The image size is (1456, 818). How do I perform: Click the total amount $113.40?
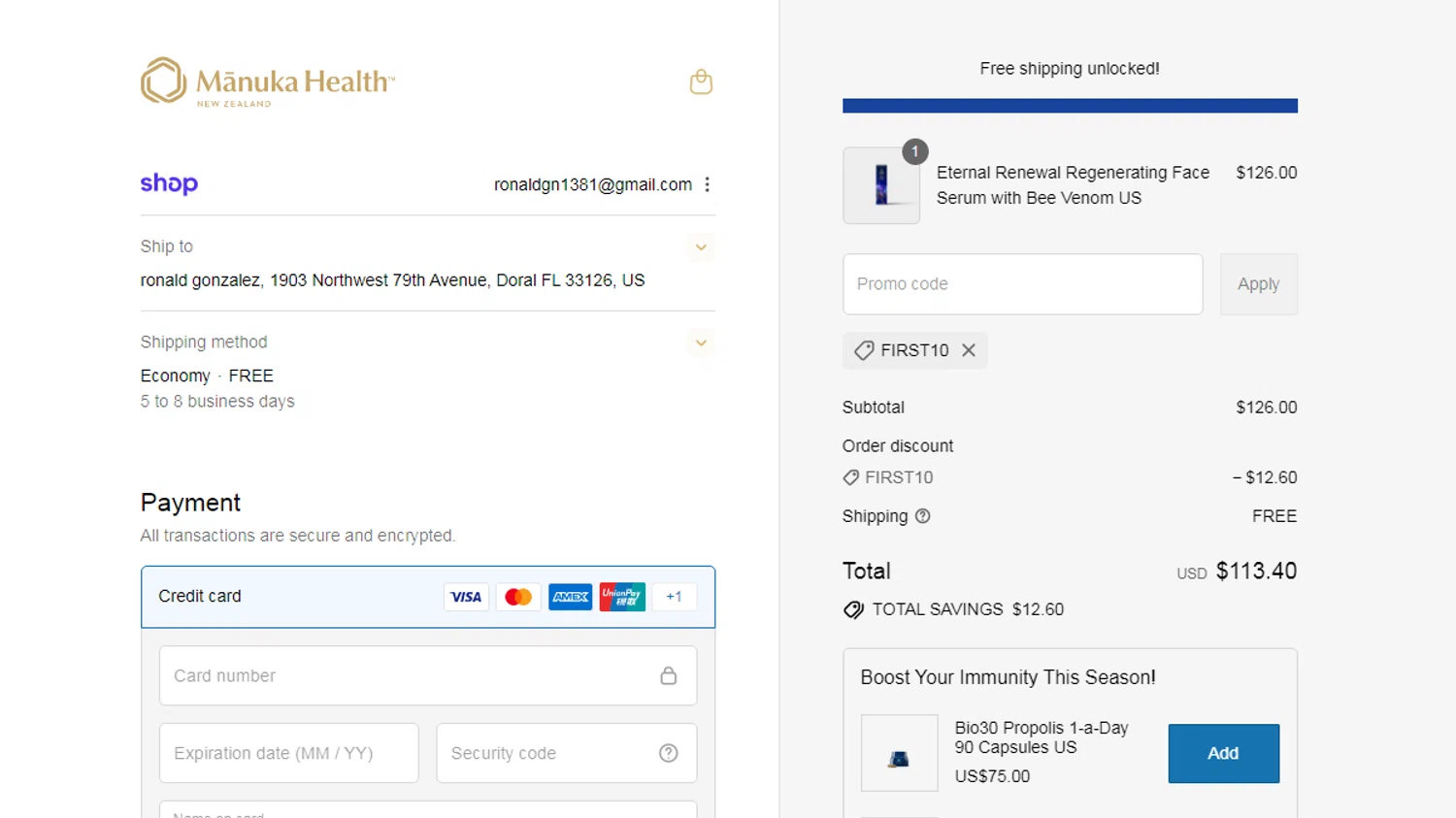[x=1256, y=571]
